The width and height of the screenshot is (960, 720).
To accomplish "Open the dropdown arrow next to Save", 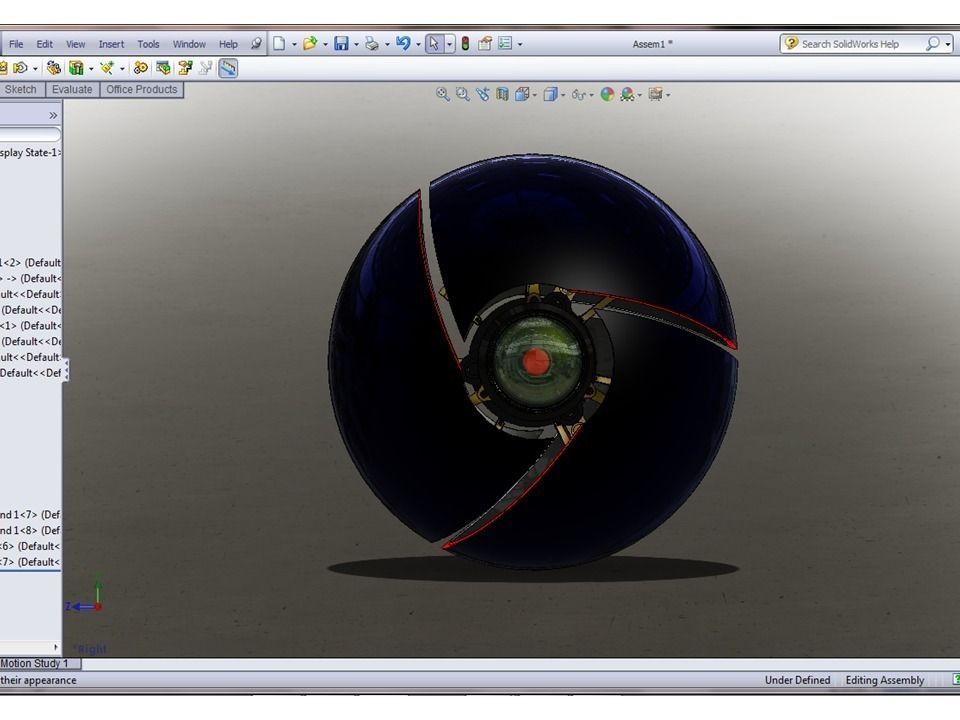I will (356, 44).
